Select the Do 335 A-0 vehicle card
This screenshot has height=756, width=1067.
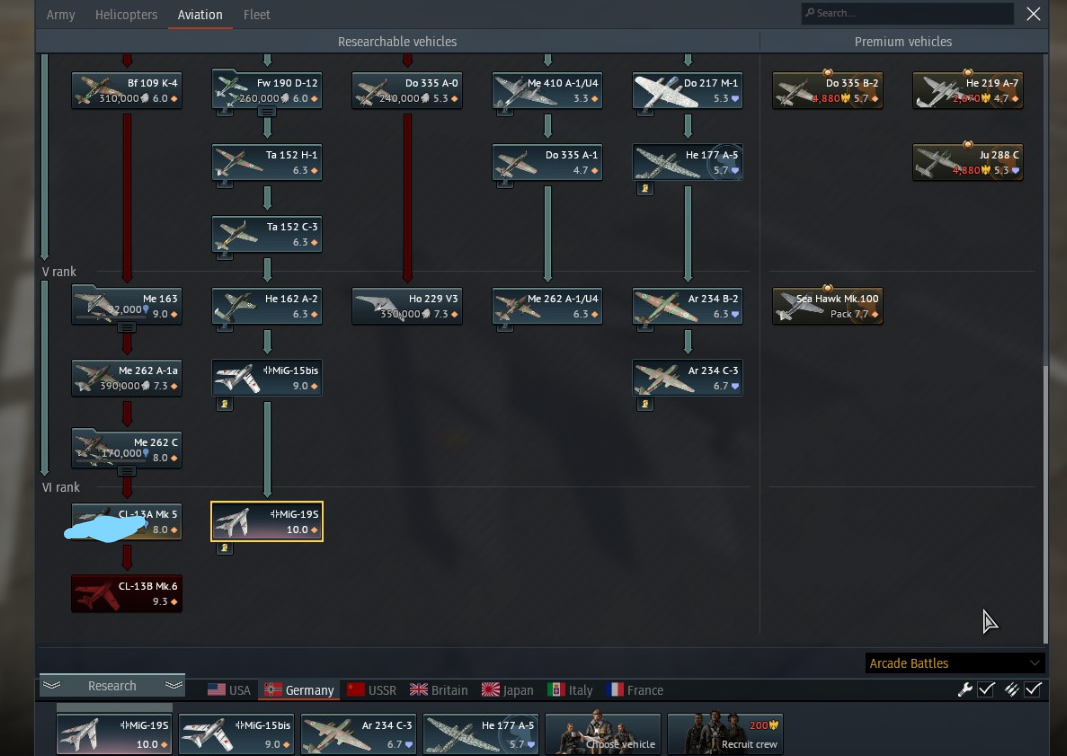407,90
